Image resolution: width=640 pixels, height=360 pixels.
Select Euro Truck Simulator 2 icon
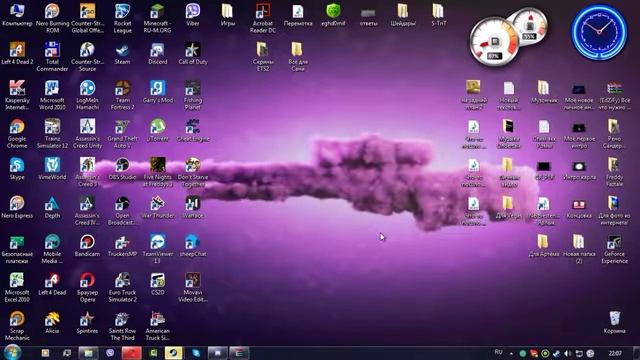point(122,287)
